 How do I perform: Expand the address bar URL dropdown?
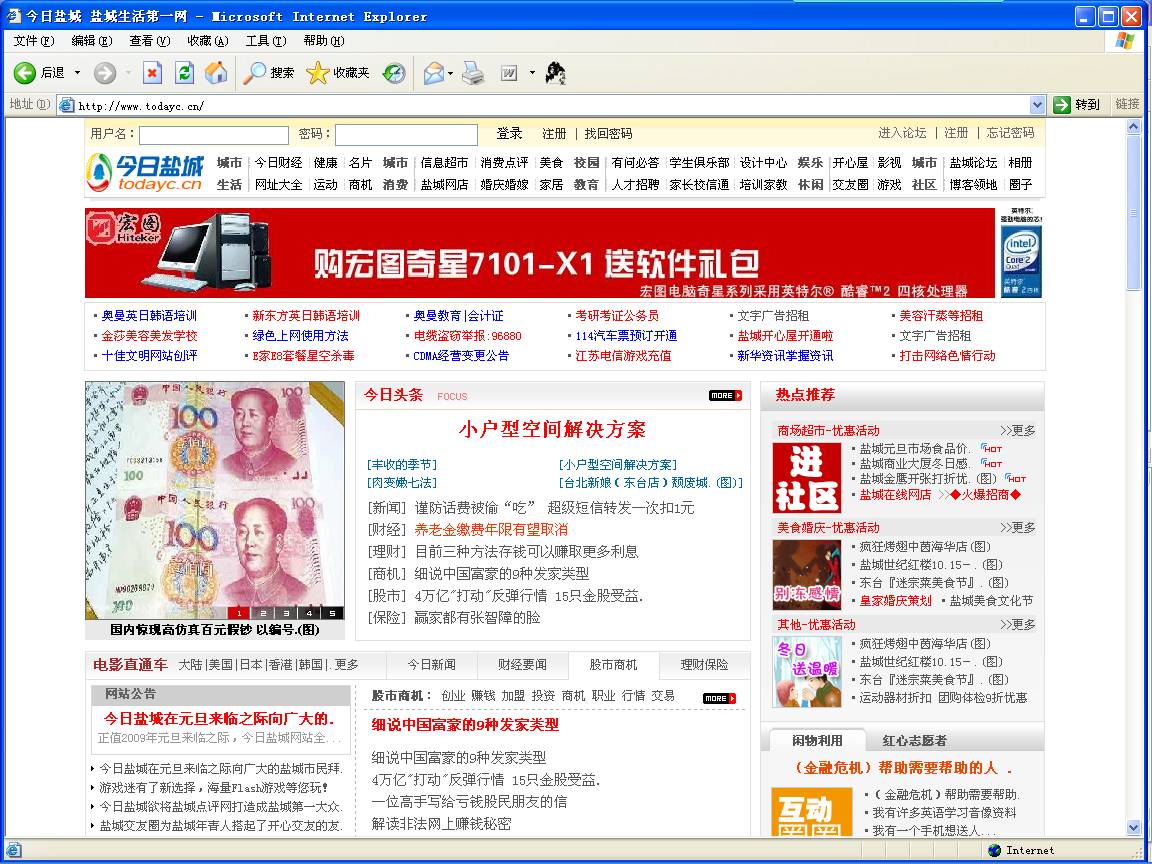1037,105
